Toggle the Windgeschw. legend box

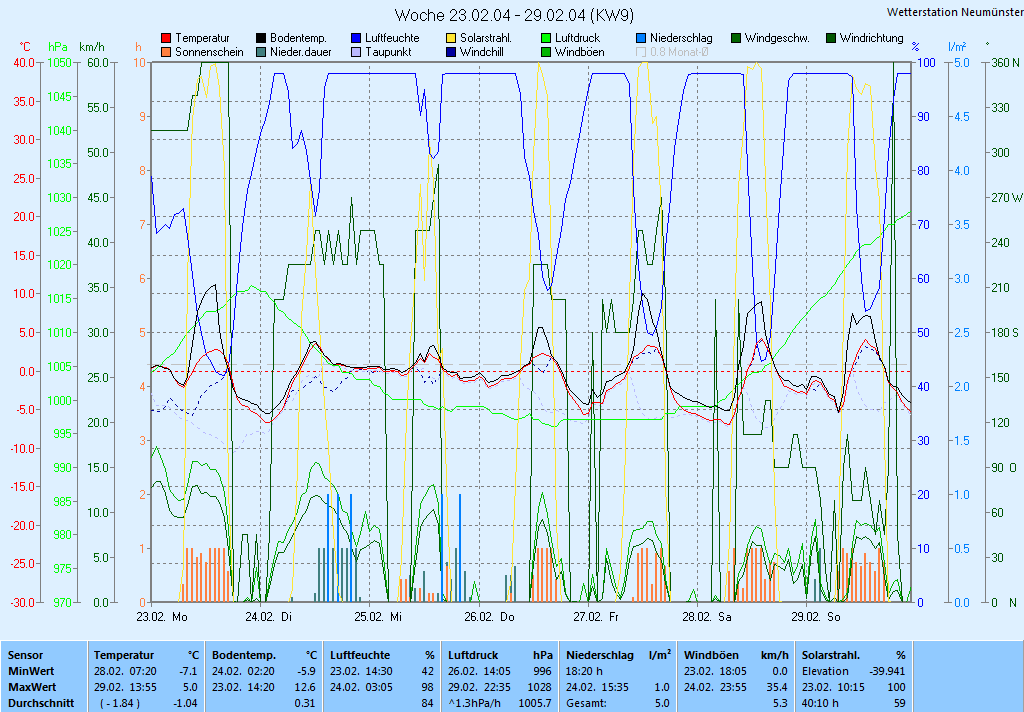click(x=736, y=39)
